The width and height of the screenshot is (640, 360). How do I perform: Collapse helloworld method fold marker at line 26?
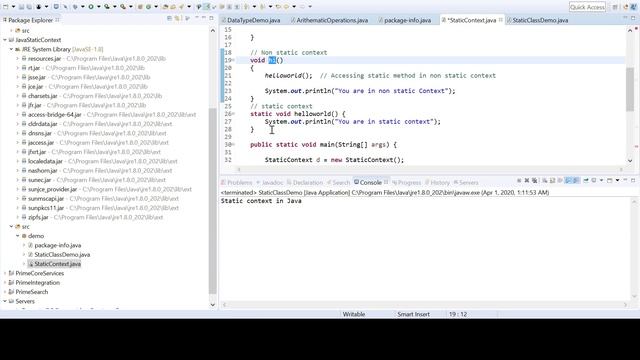[233, 114]
